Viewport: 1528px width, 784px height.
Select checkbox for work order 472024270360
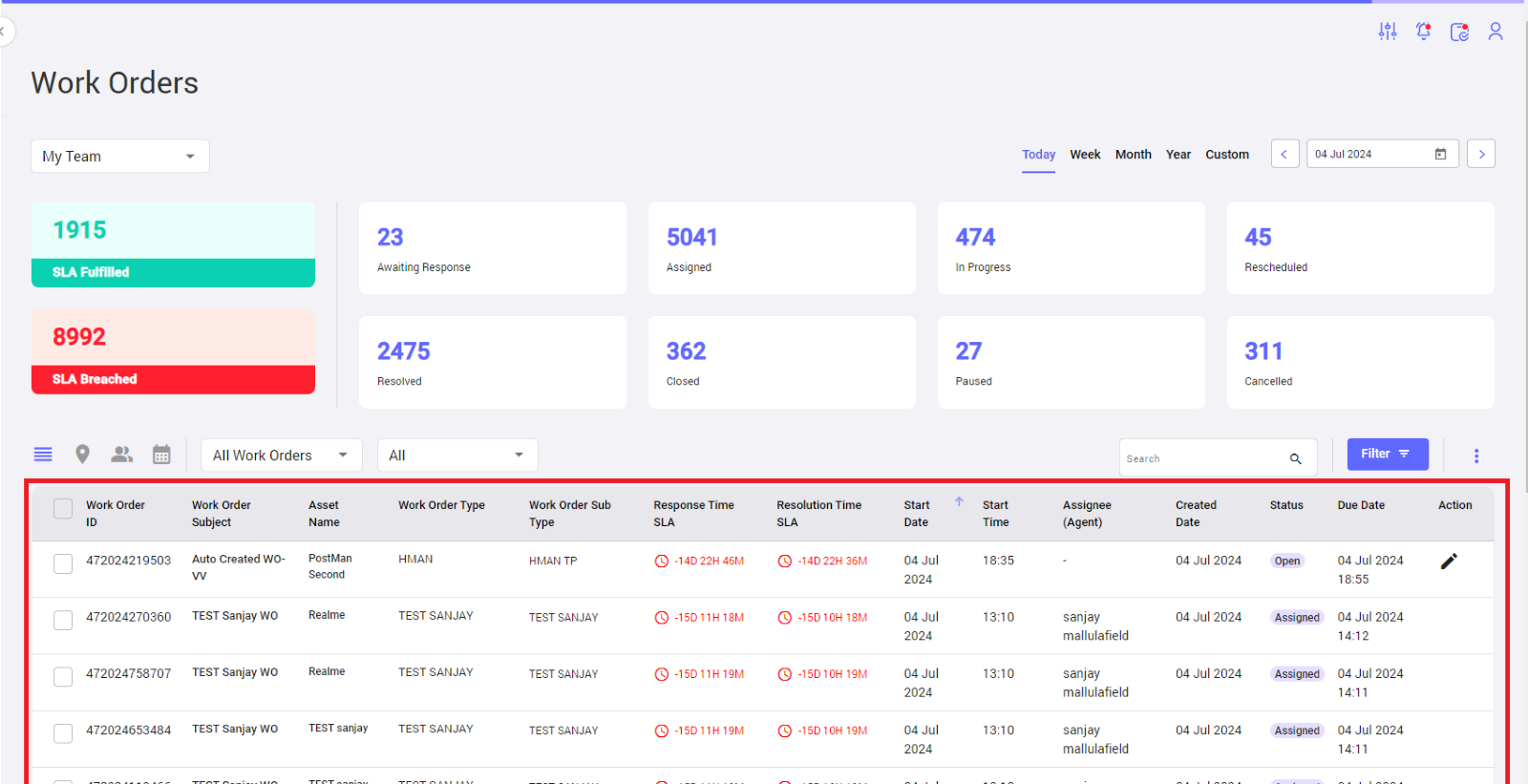coord(63,621)
